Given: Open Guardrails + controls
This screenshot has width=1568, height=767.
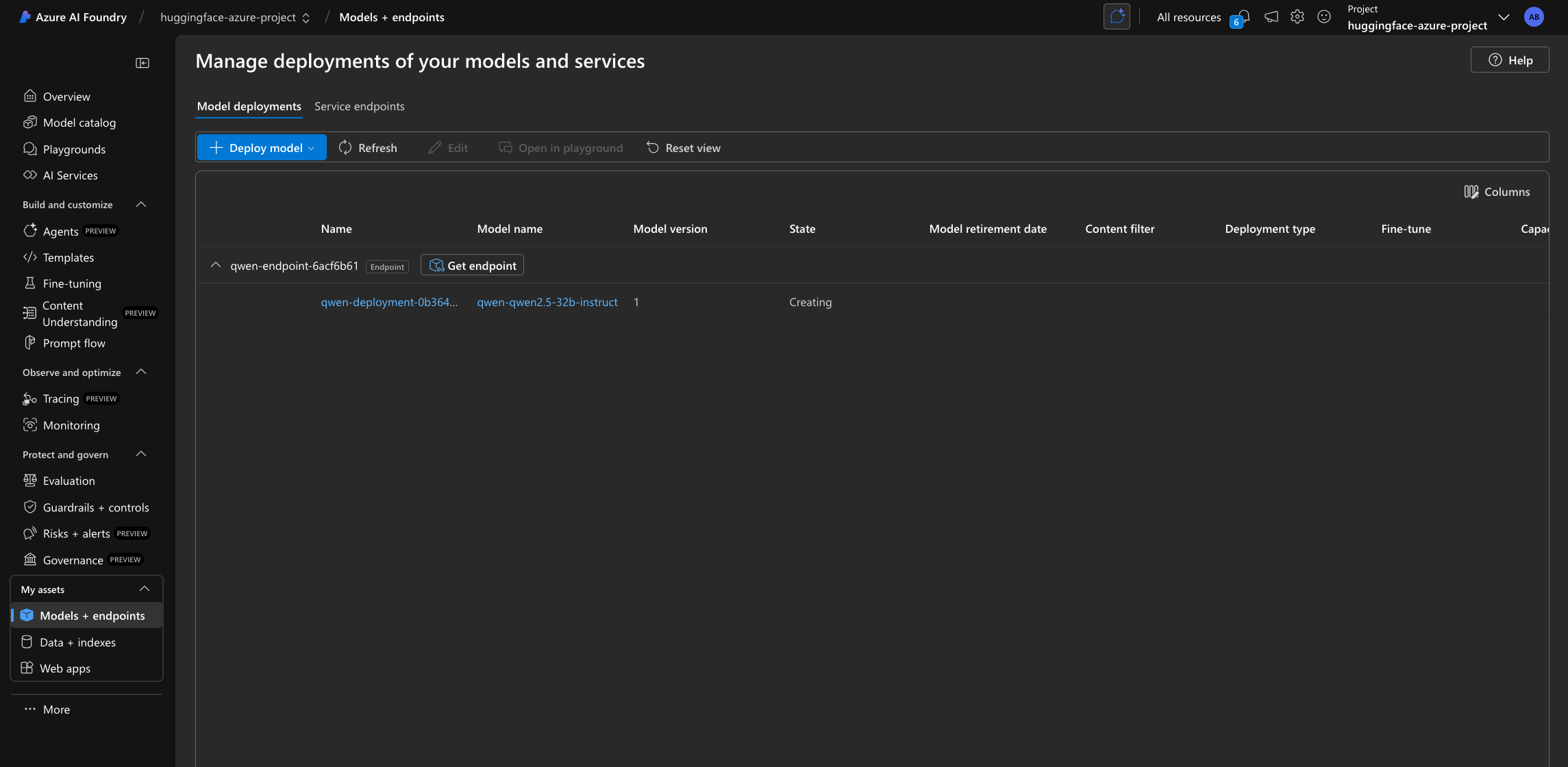Looking at the screenshot, I should (x=96, y=507).
